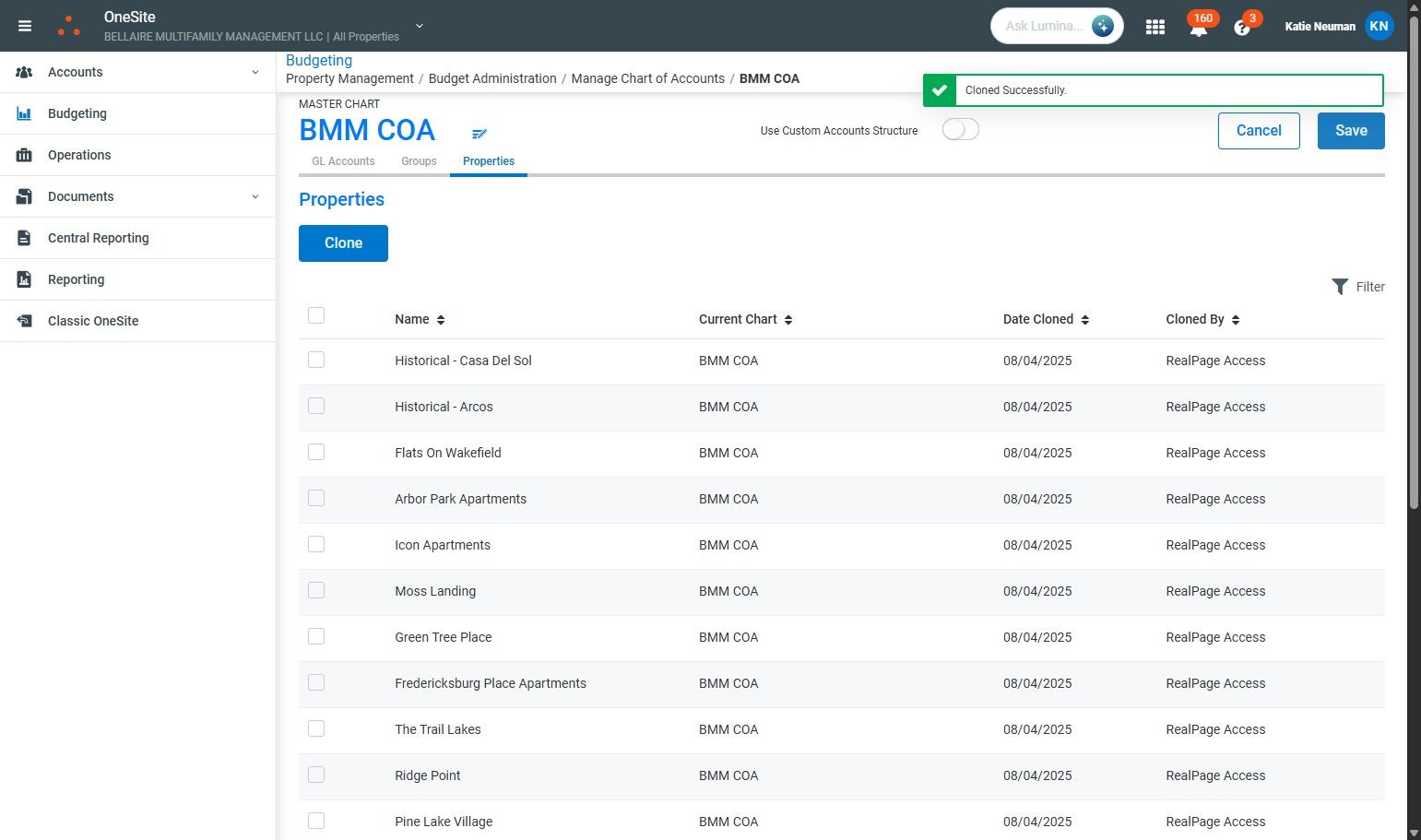Viewport: 1421px width, 840px height.
Task: Sort by Current Chart column arrows
Action: coord(788,320)
